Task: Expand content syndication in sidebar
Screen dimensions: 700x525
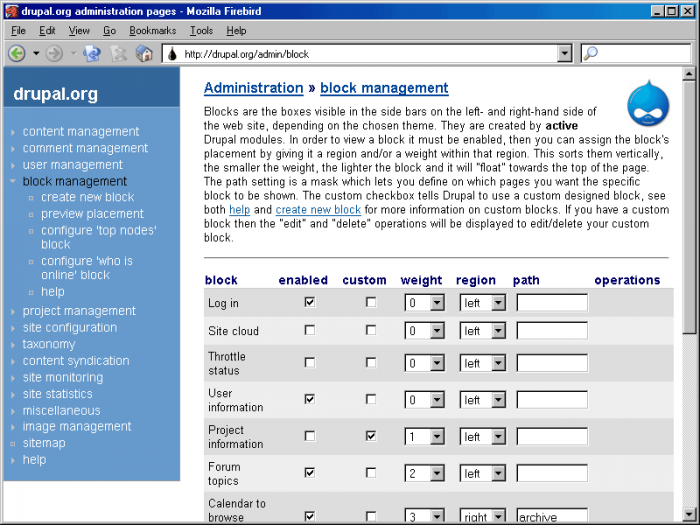Action: (x=76, y=361)
